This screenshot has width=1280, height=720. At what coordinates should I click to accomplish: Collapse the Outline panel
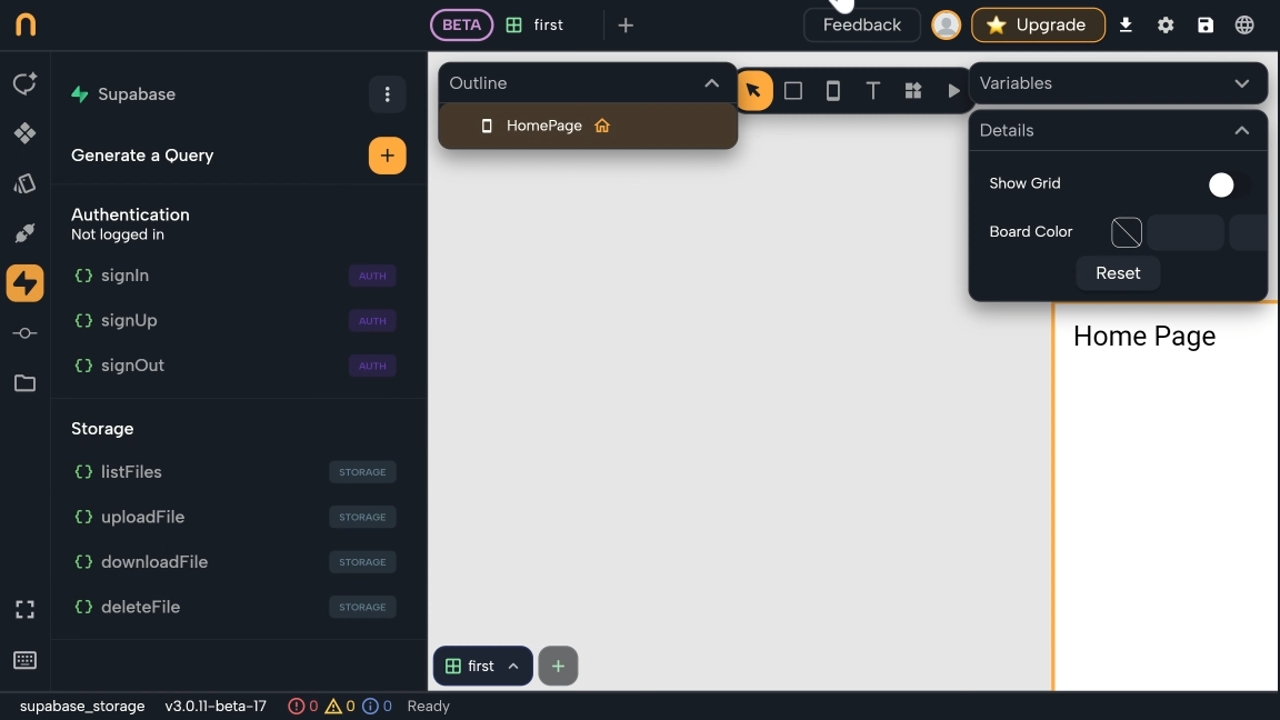coord(711,83)
